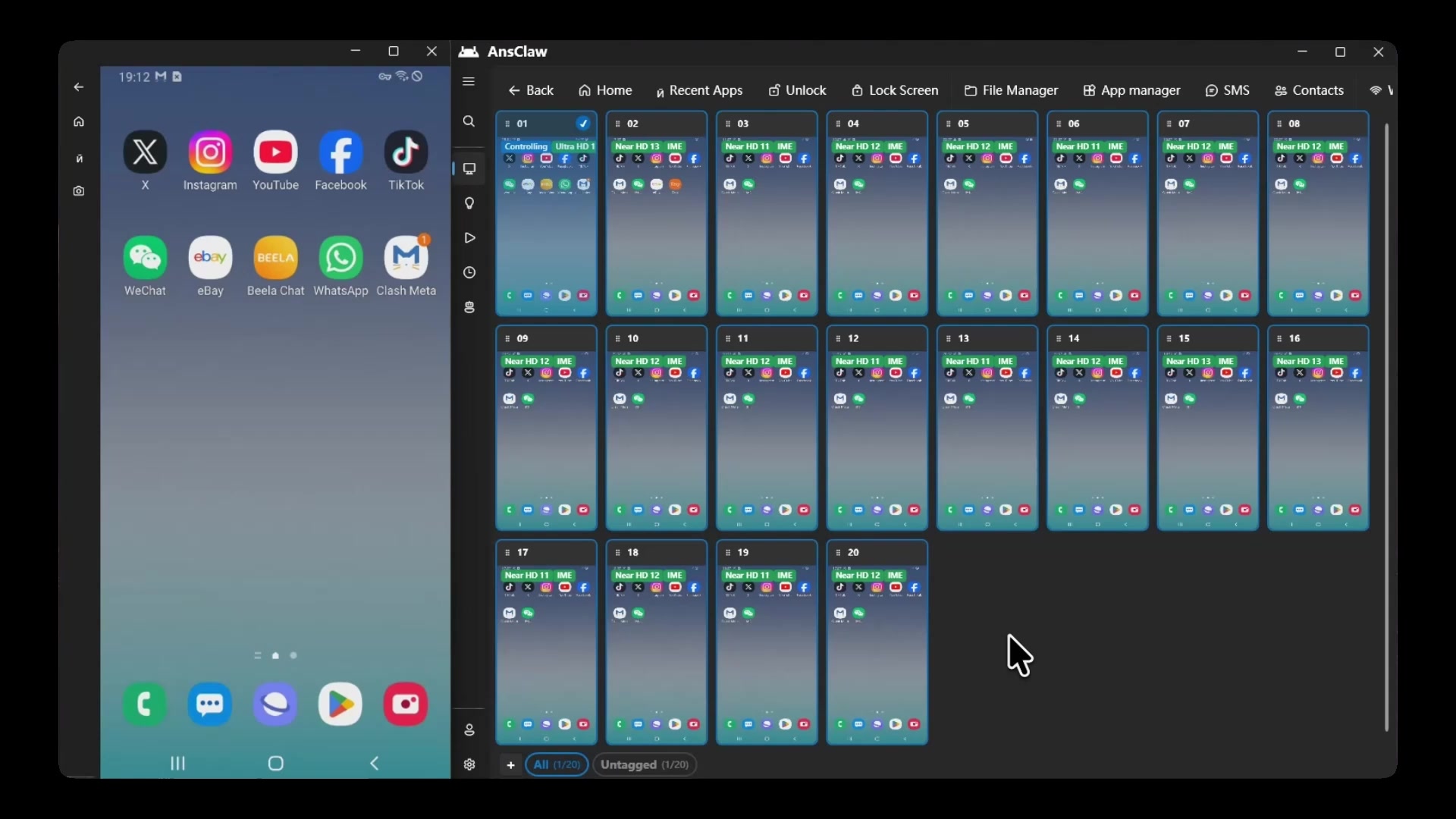The width and height of the screenshot is (1456, 819).
Task: Tap the phone's back navigation arrow
Action: pyautogui.click(x=374, y=764)
